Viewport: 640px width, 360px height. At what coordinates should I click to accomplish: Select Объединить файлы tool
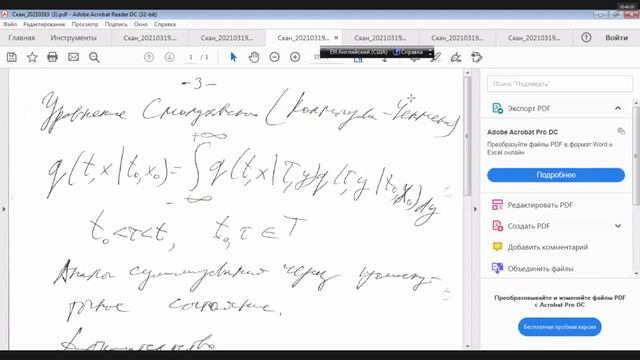coord(540,269)
